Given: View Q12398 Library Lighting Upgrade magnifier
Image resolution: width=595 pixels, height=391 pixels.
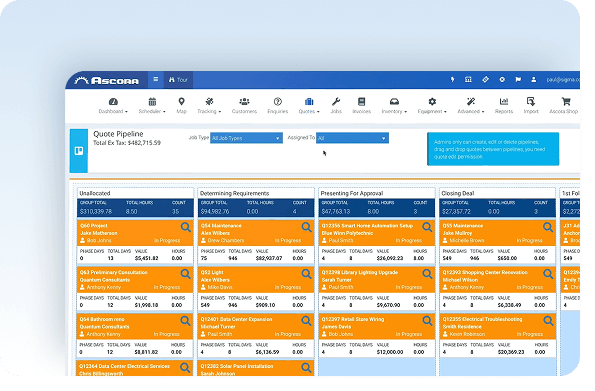Looking at the screenshot, I should (427, 274).
